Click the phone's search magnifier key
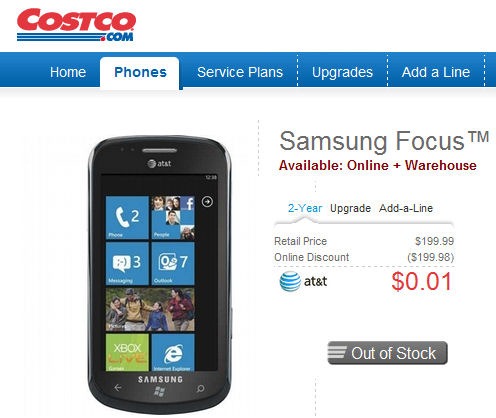496x418 pixels. click(x=200, y=388)
